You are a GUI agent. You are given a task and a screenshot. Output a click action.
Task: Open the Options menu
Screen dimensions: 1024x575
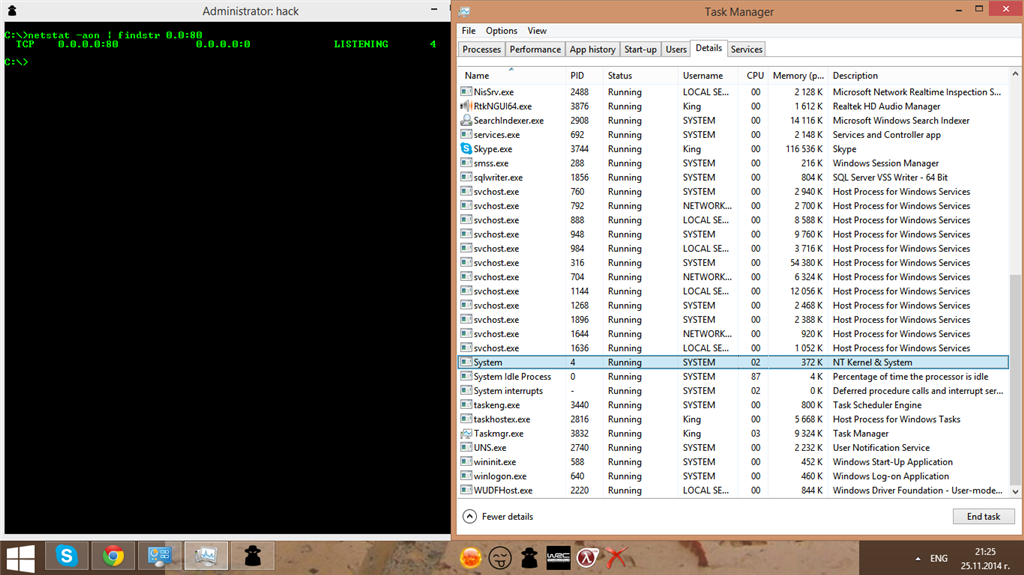tap(502, 31)
